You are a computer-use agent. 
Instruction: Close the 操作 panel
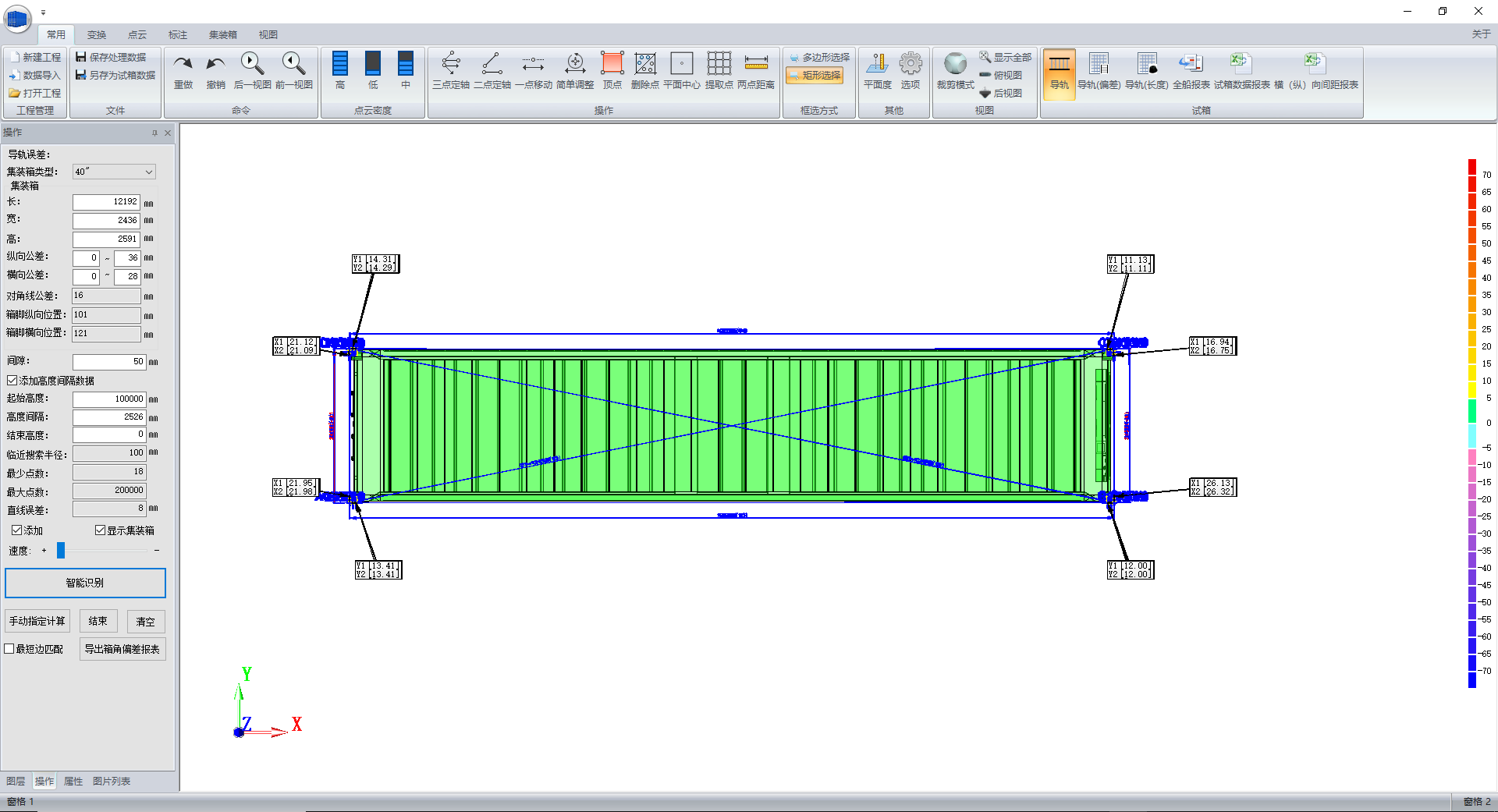tap(168, 133)
